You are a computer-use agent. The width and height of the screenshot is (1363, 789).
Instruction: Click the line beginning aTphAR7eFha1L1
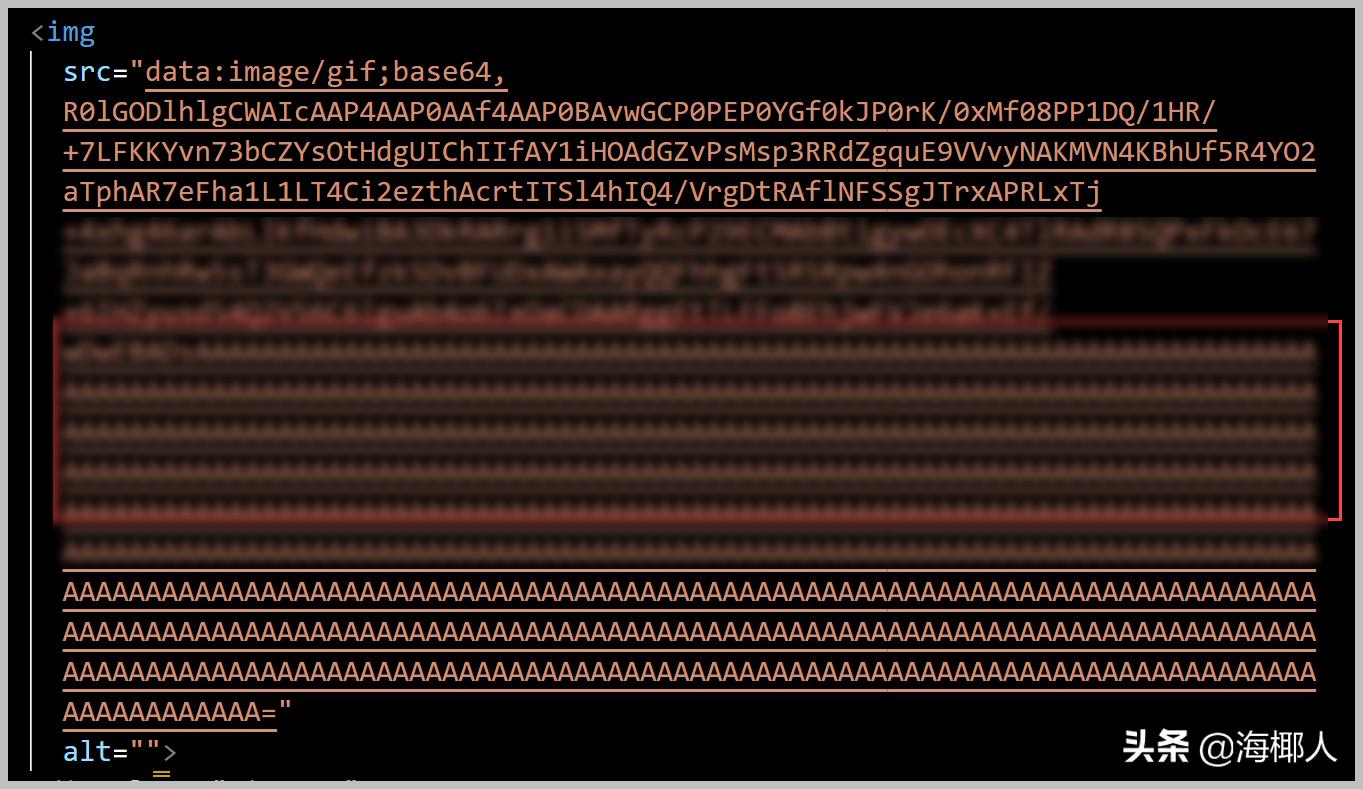pos(582,192)
